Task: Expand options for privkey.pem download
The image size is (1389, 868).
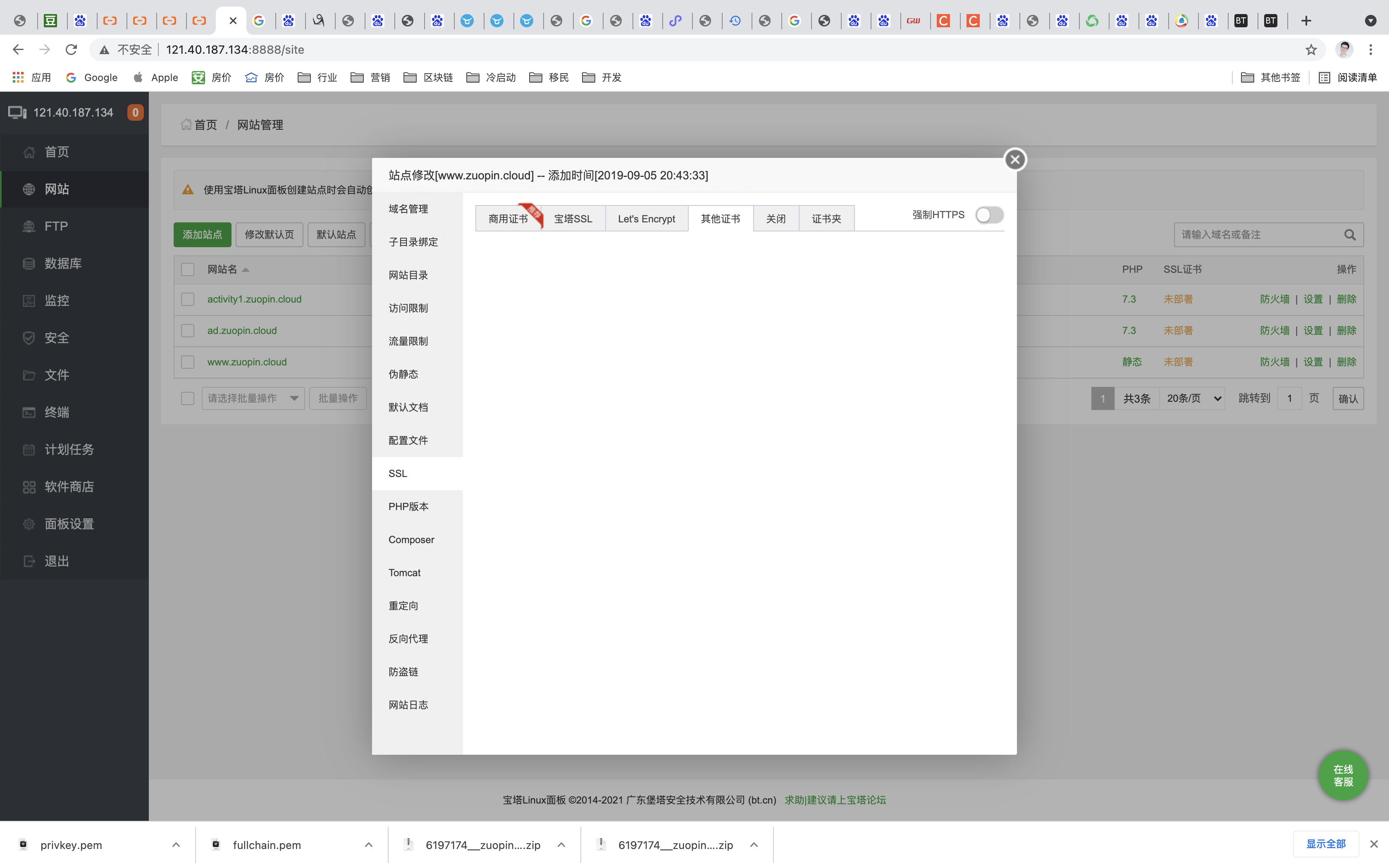Action: (176, 844)
